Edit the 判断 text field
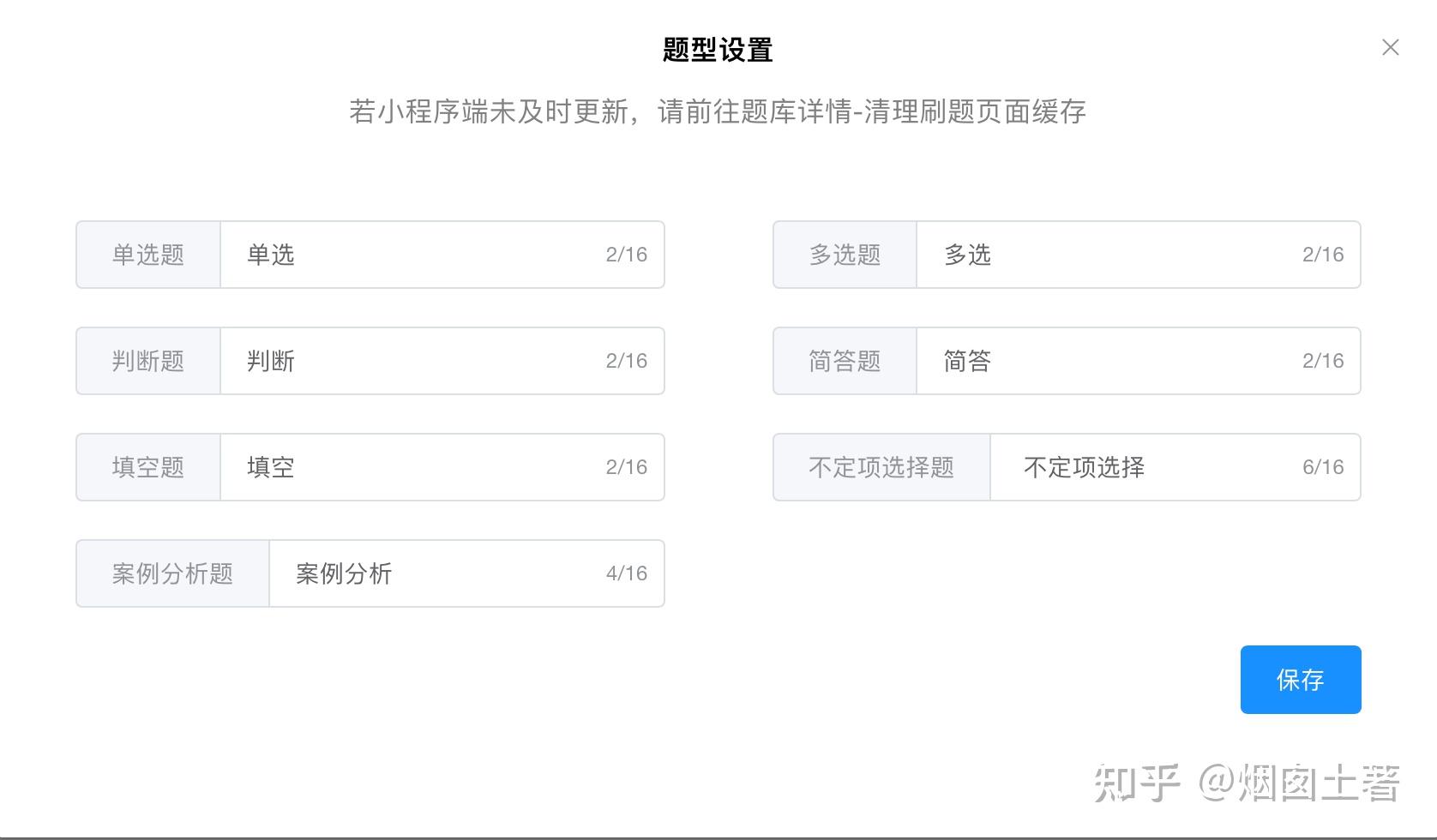 [412, 361]
